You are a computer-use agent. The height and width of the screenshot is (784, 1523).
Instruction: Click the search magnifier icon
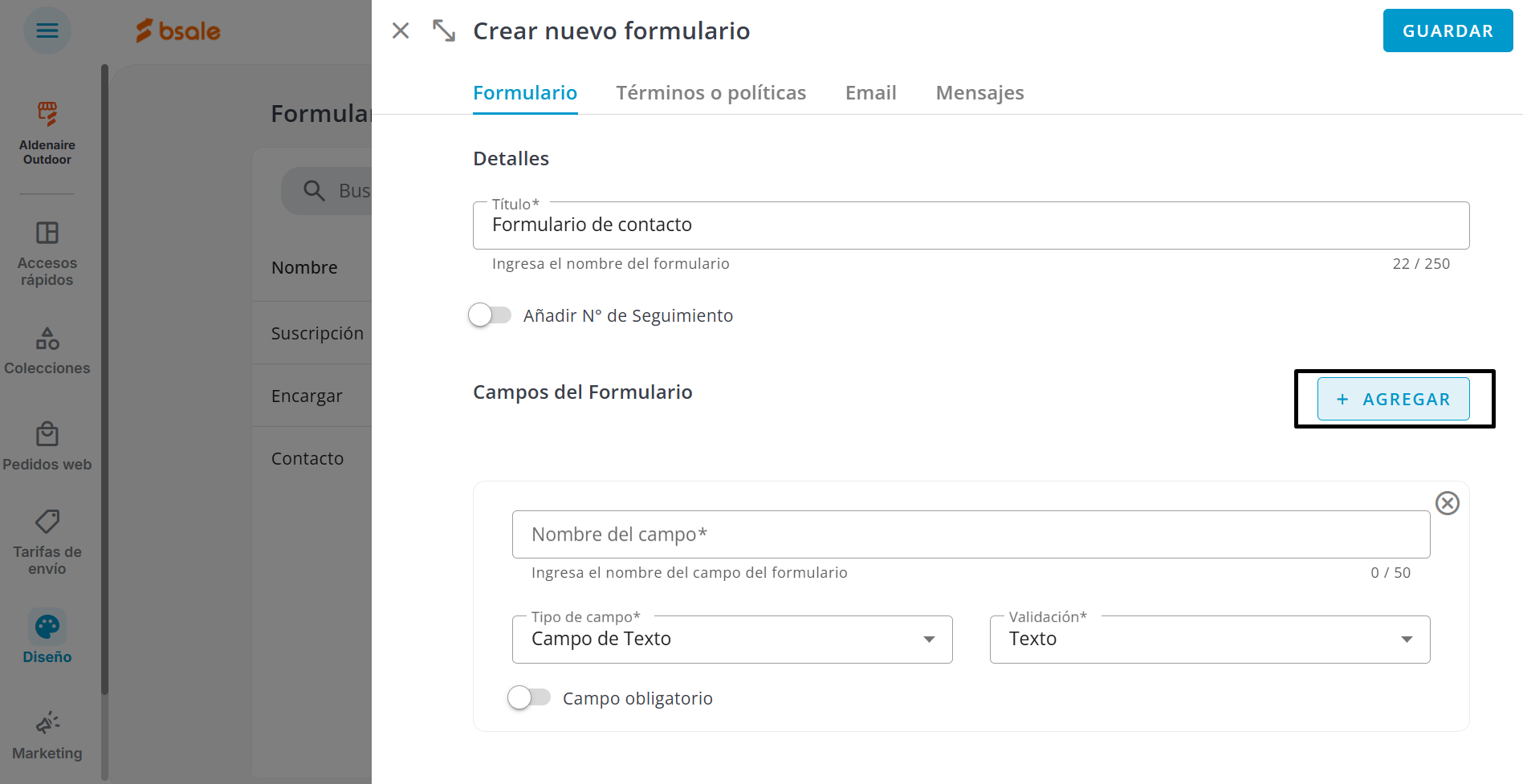click(x=314, y=191)
